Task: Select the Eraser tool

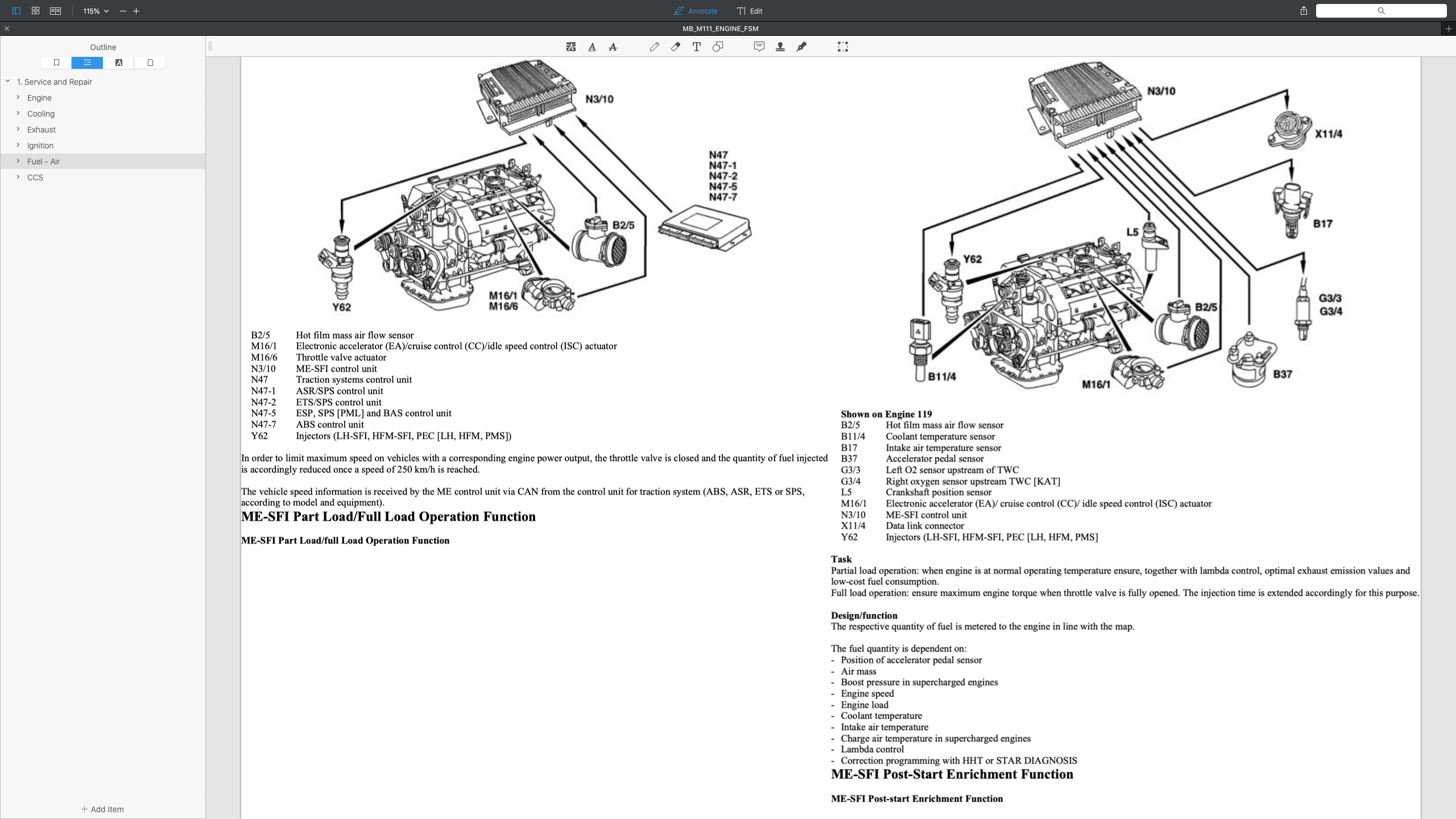Action: pos(675,47)
